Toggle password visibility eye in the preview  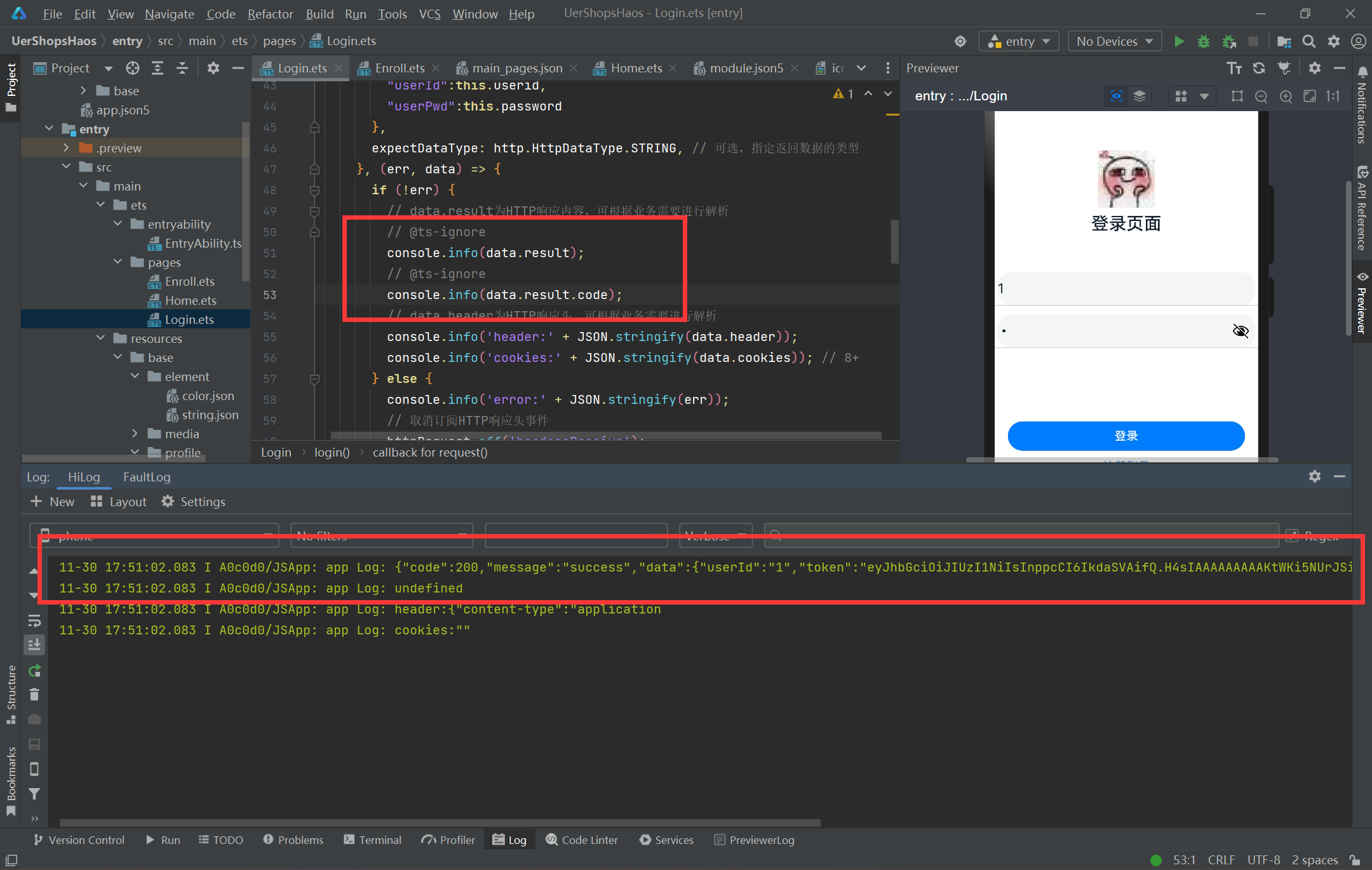[x=1240, y=331]
